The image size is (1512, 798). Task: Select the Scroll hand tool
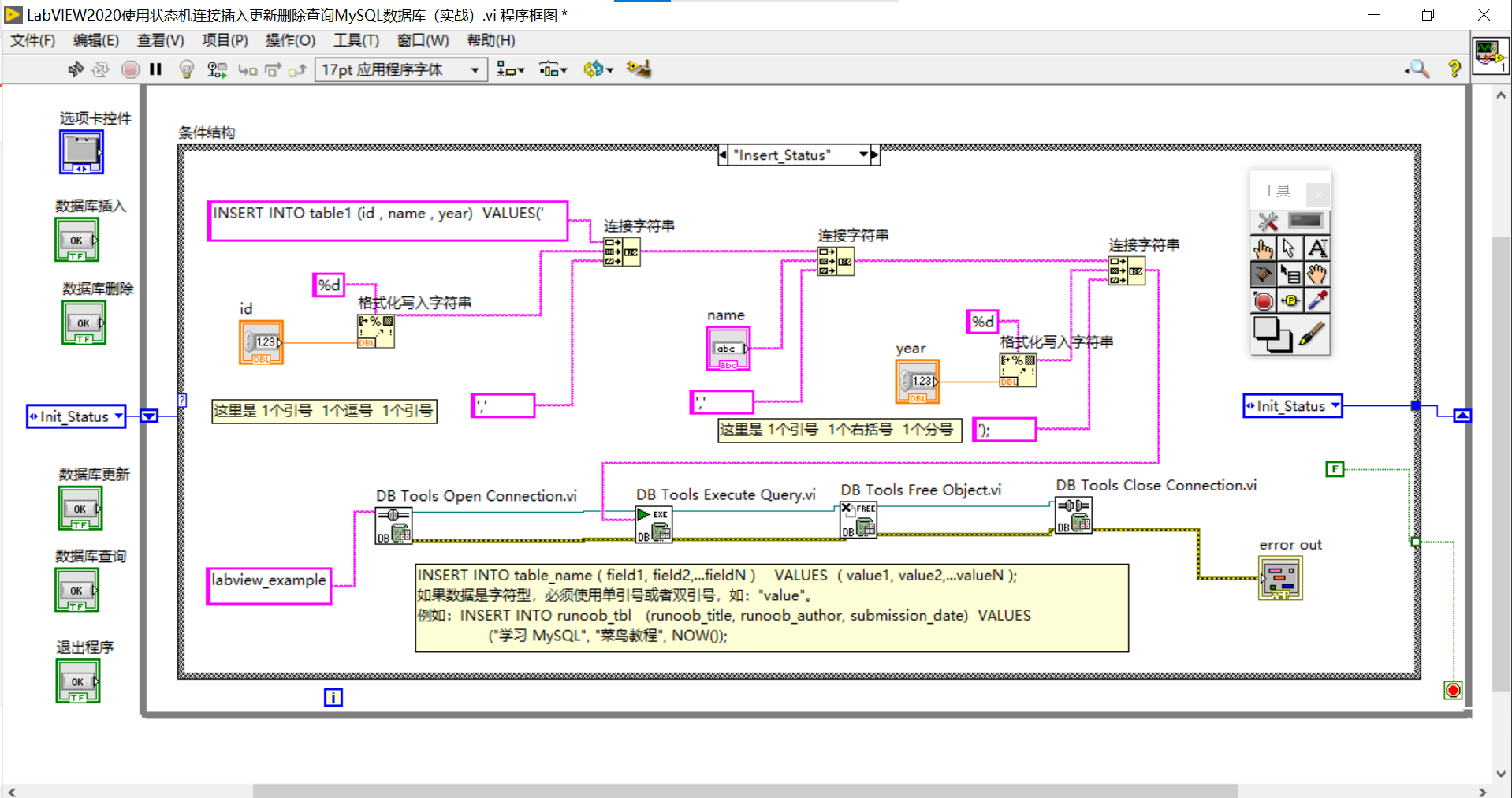(1317, 274)
